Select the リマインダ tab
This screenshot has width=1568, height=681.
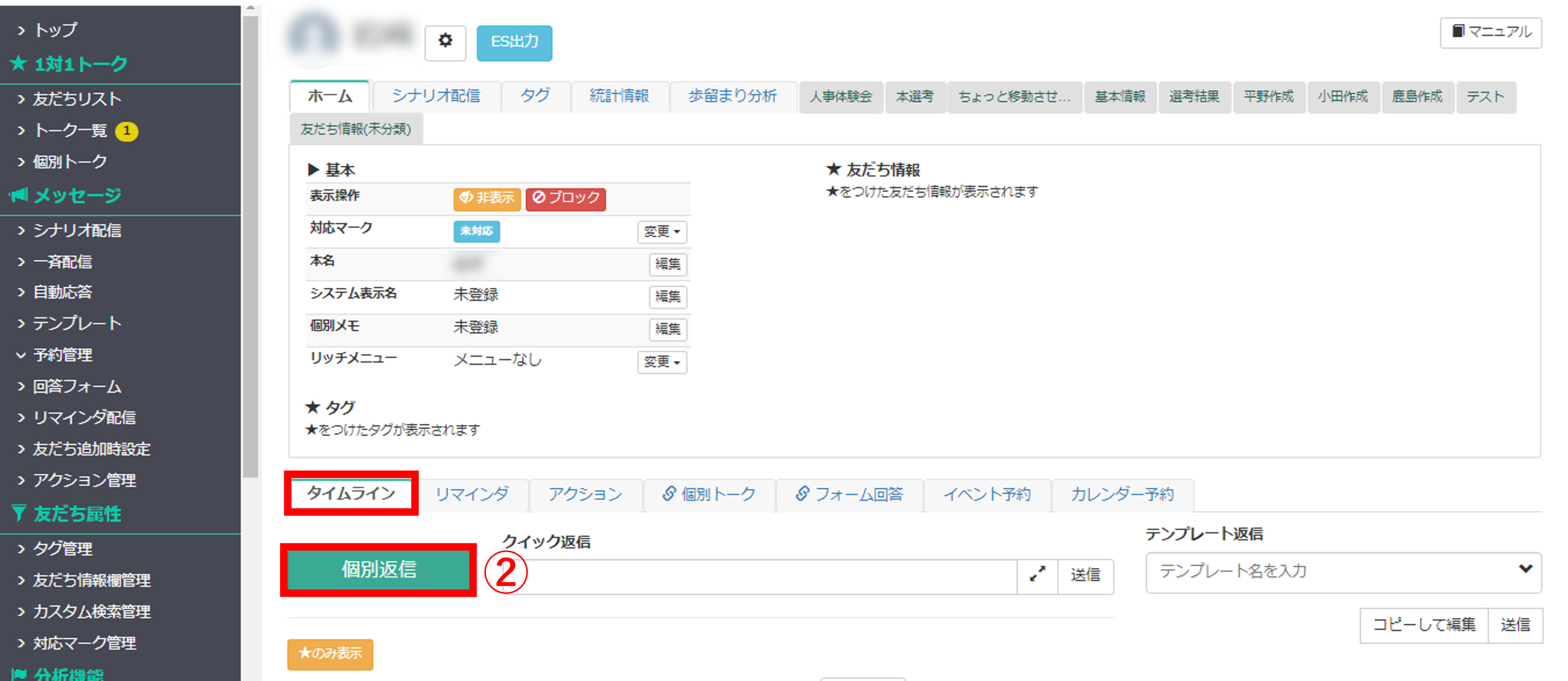pos(472,494)
